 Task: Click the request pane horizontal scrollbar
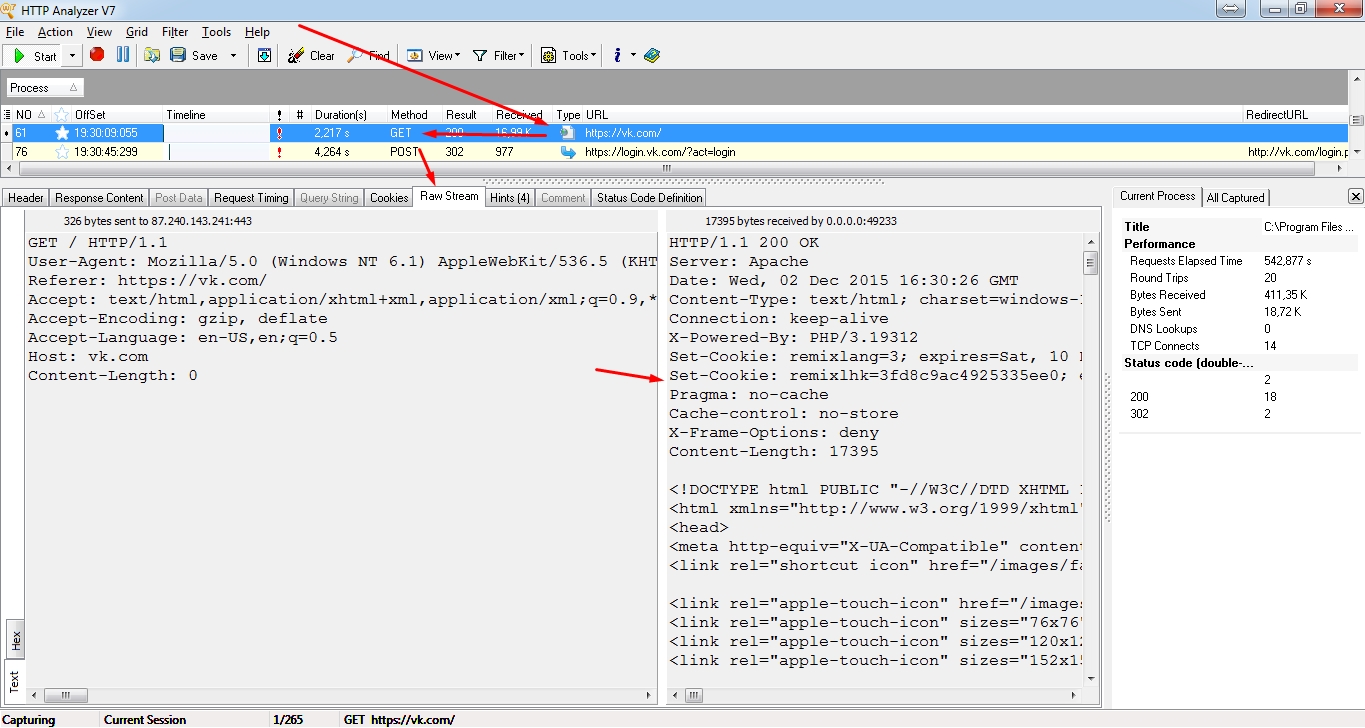(340, 695)
